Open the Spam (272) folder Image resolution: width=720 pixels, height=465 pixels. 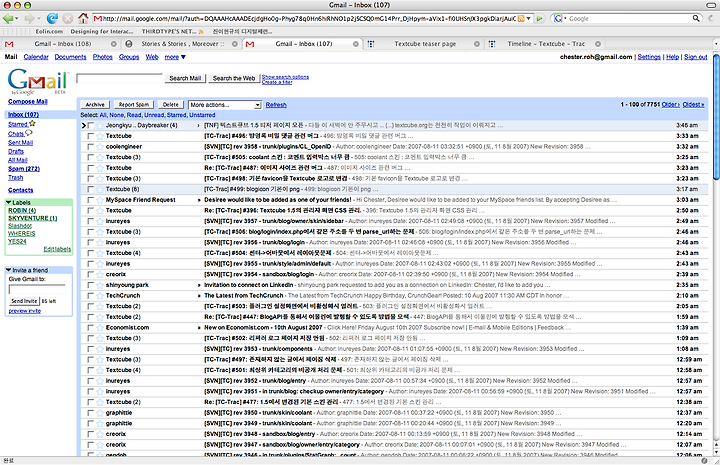coord(24,169)
